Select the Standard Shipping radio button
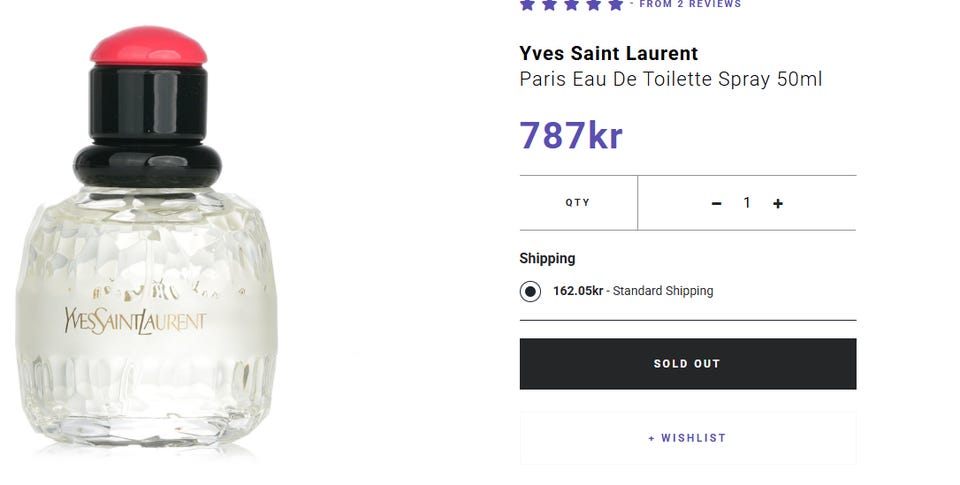Screen dimensions: 960x485 point(530,291)
